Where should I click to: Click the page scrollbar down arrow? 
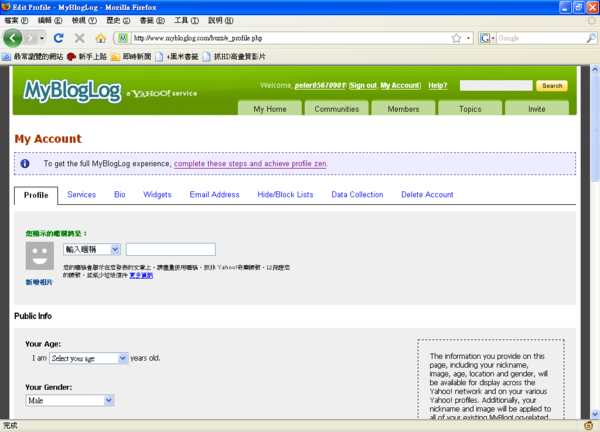[595, 414]
